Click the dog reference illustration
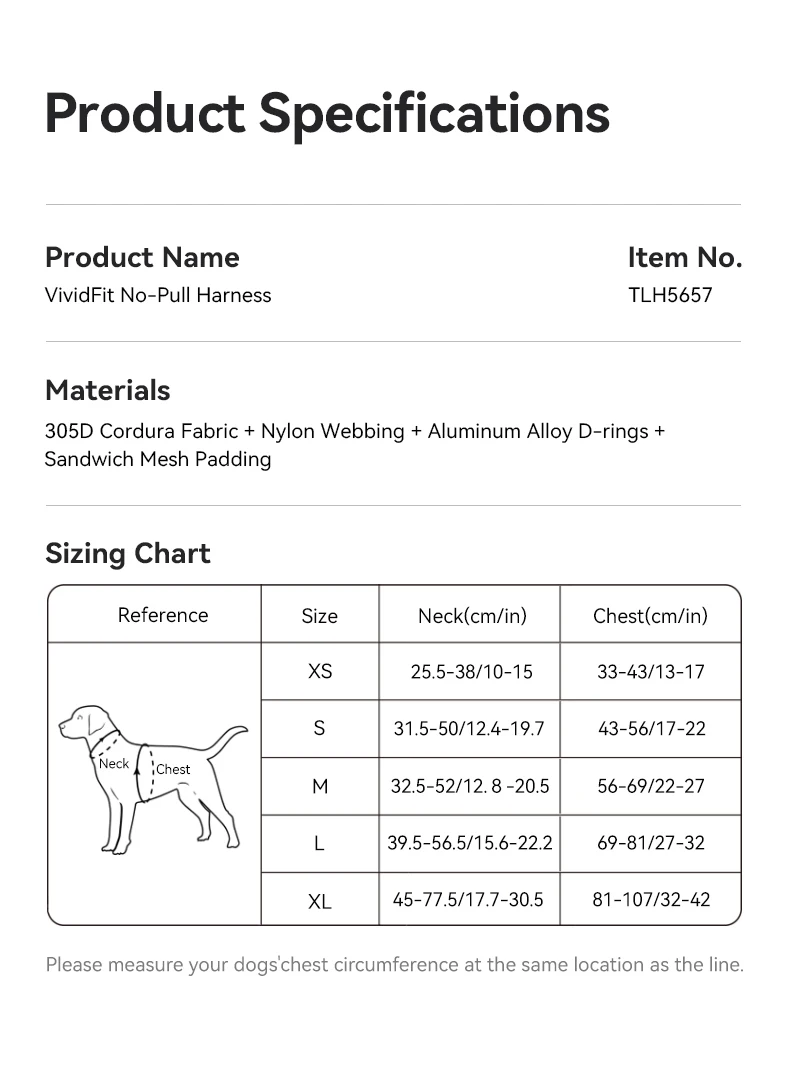 tap(153, 780)
